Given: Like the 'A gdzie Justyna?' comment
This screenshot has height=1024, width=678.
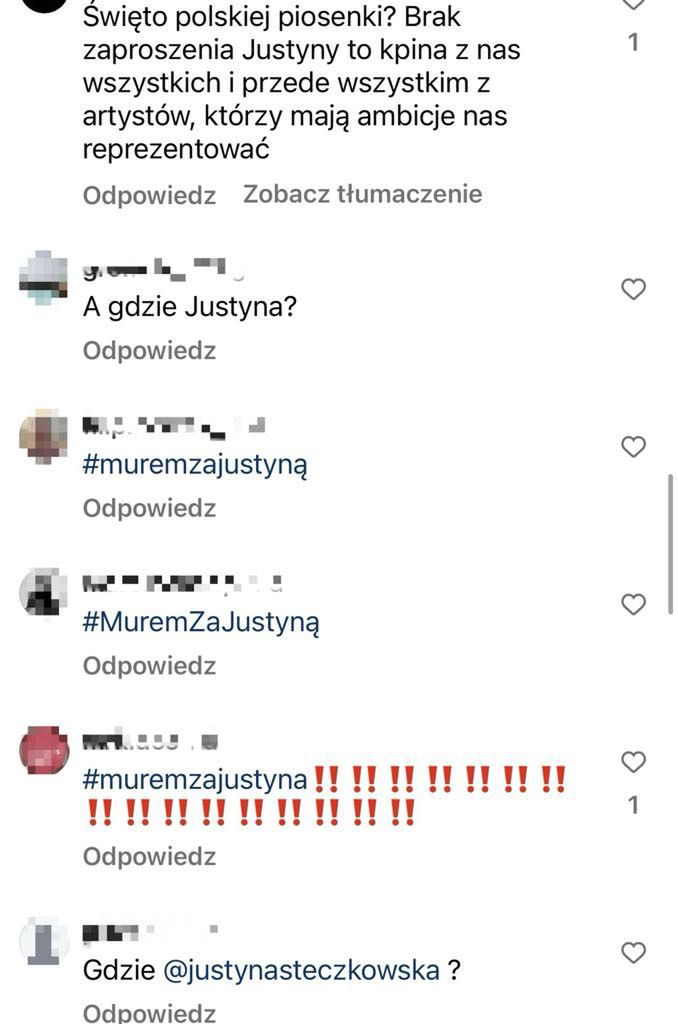Looking at the screenshot, I should (633, 289).
